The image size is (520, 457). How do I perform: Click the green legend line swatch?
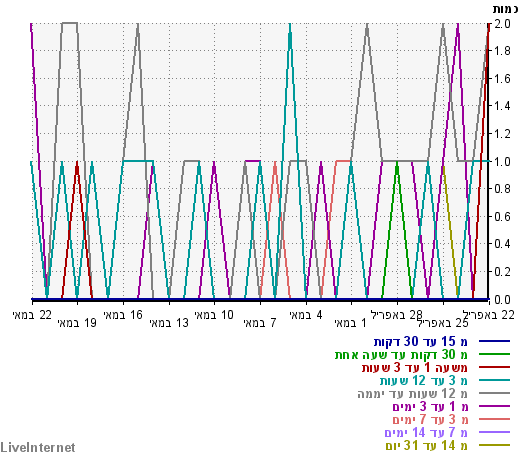tap(494, 354)
